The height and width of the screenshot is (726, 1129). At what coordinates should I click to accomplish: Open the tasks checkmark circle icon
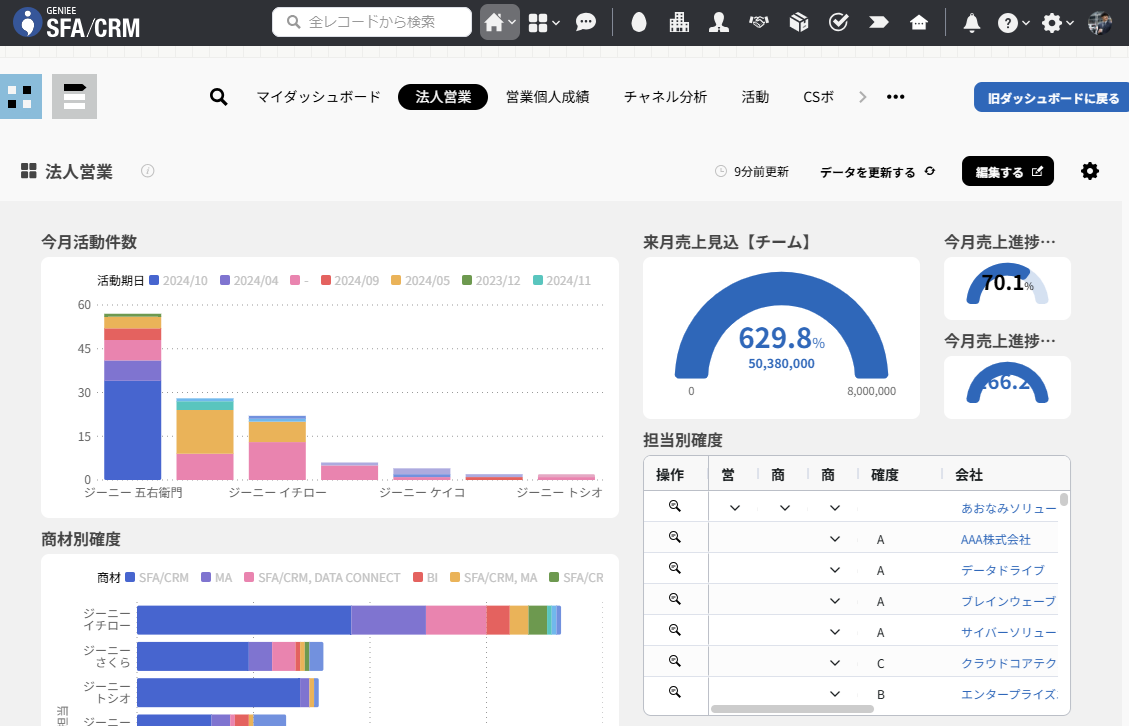(x=839, y=22)
